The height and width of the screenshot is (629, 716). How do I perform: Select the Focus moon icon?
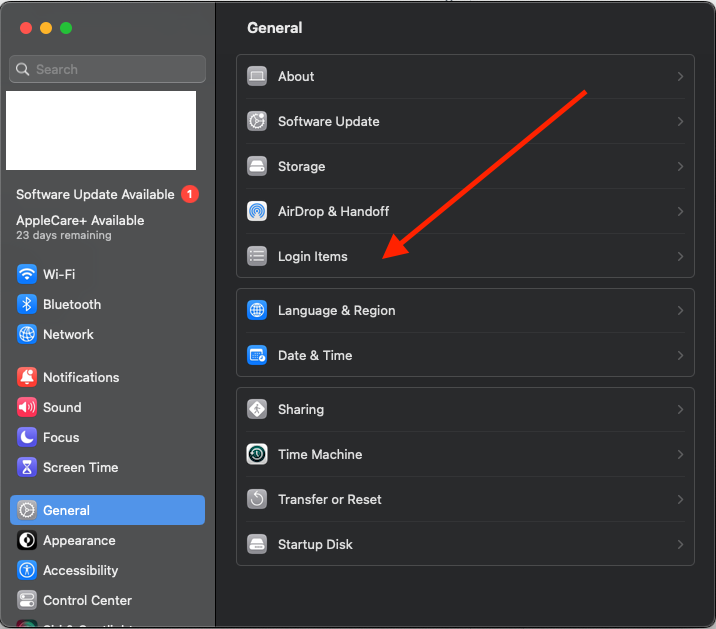(x=27, y=437)
